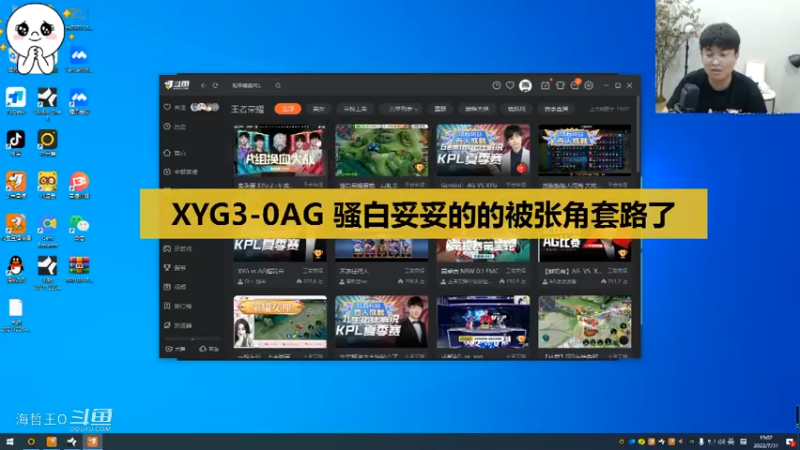Open the Windows Start menu
Image resolution: width=800 pixels, height=450 pixels.
click(9, 441)
